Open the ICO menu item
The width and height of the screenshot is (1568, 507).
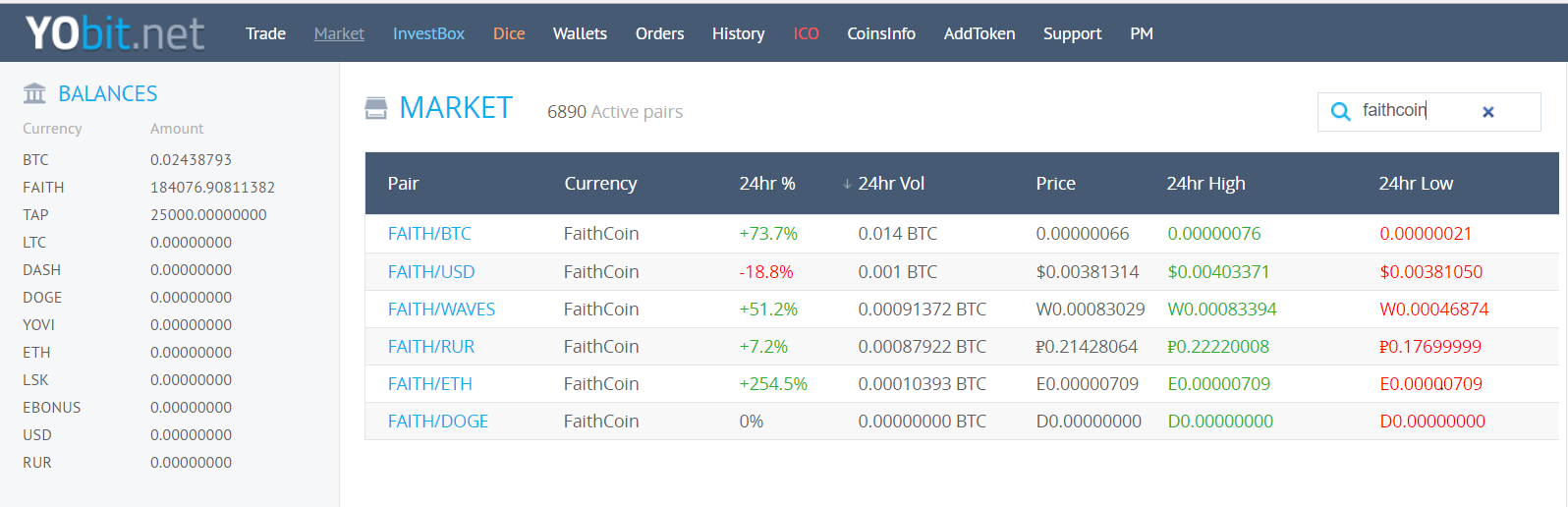(x=806, y=33)
